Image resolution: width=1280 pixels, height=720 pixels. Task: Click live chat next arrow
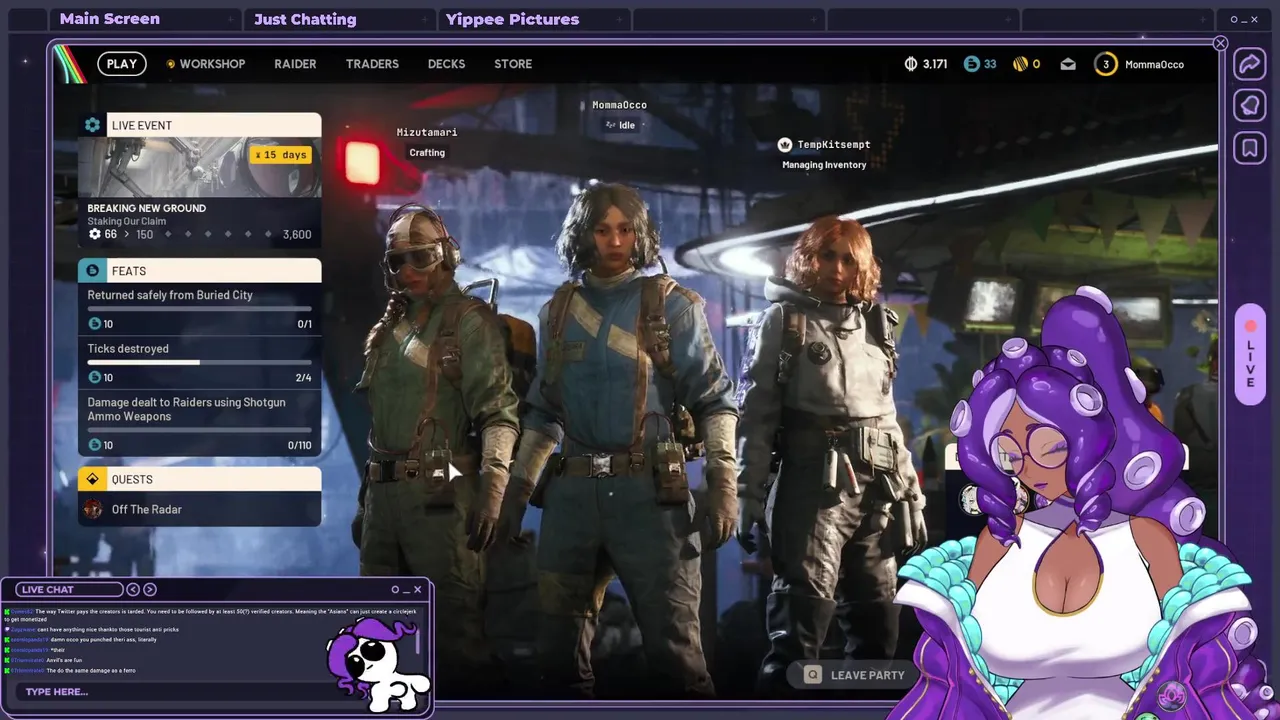(150, 589)
